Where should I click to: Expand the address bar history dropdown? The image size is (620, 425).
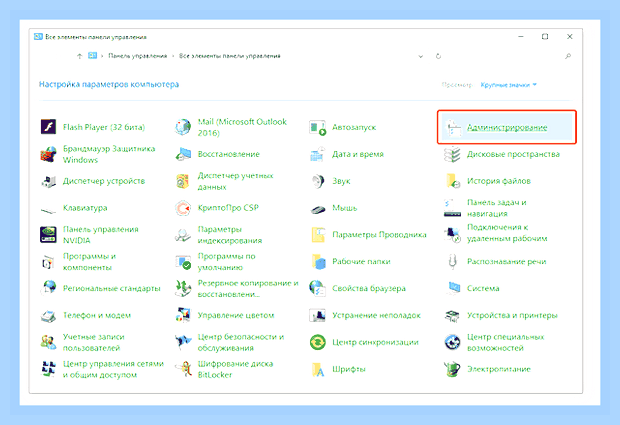tap(421, 56)
